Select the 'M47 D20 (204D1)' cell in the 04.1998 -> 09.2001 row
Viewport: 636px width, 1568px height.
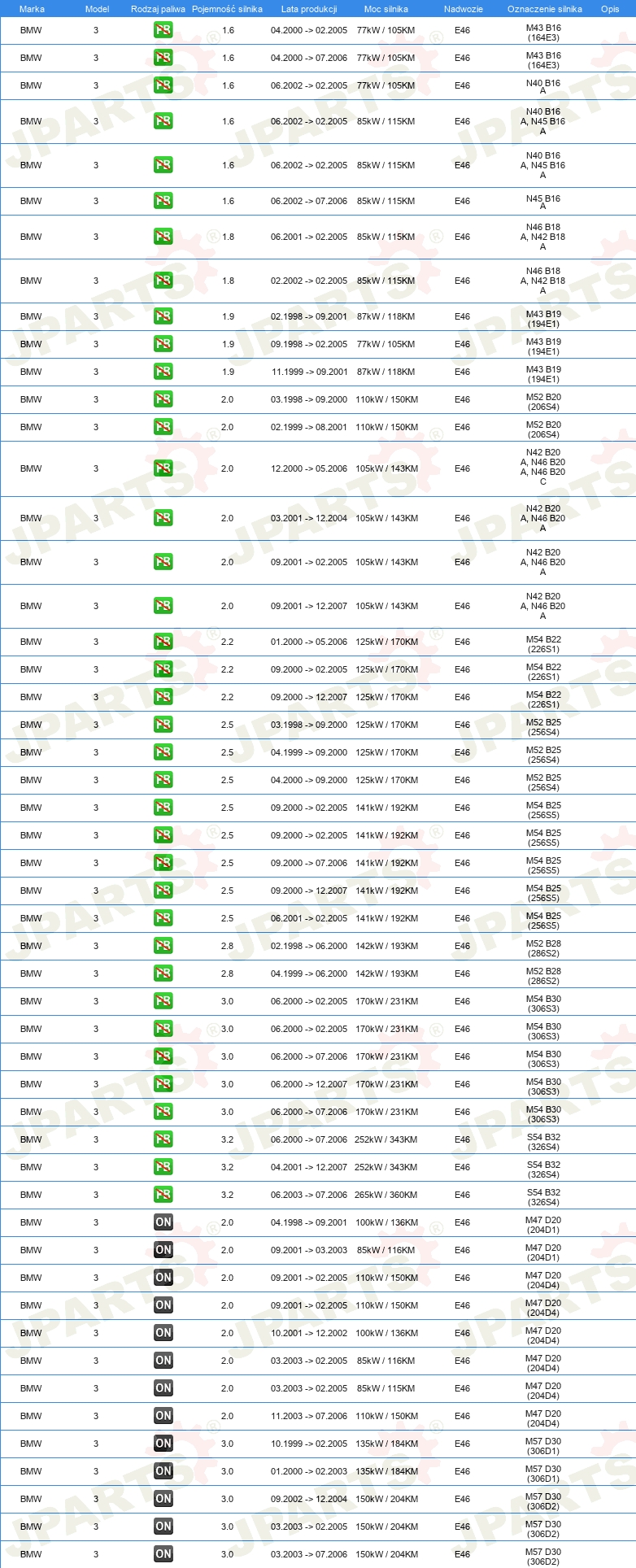[543, 1226]
